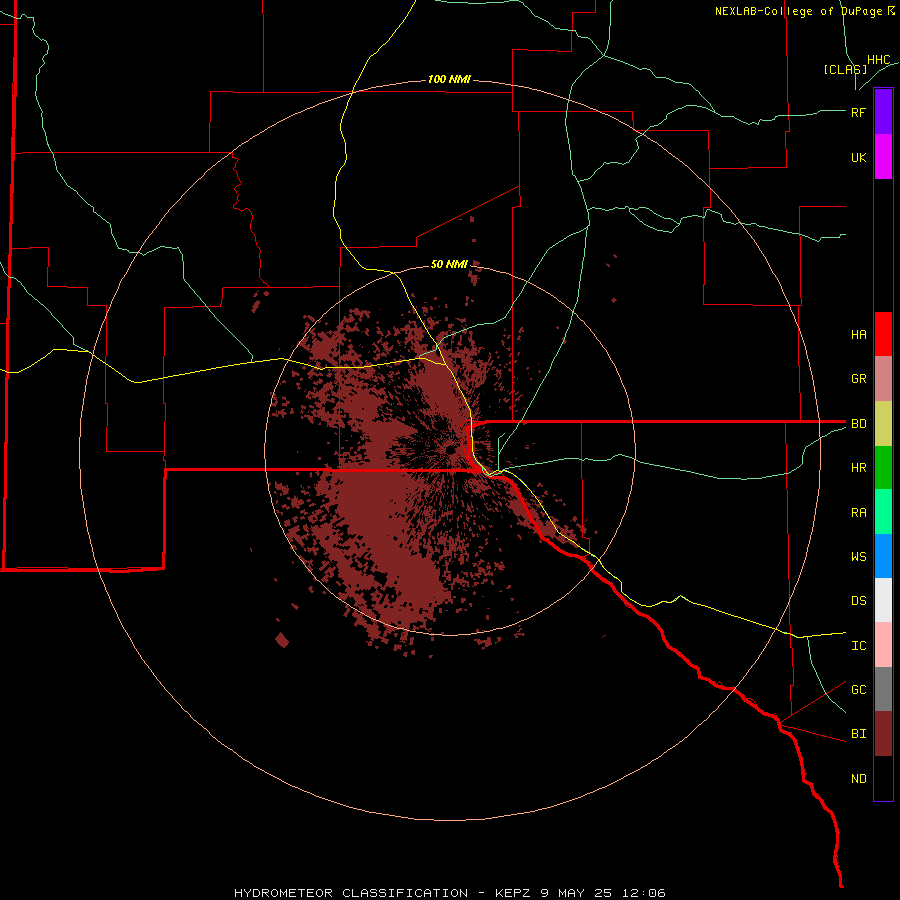The width and height of the screenshot is (900, 900).
Task: Click the DS white legend swatch
Action: pyautogui.click(x=883, y=600)
